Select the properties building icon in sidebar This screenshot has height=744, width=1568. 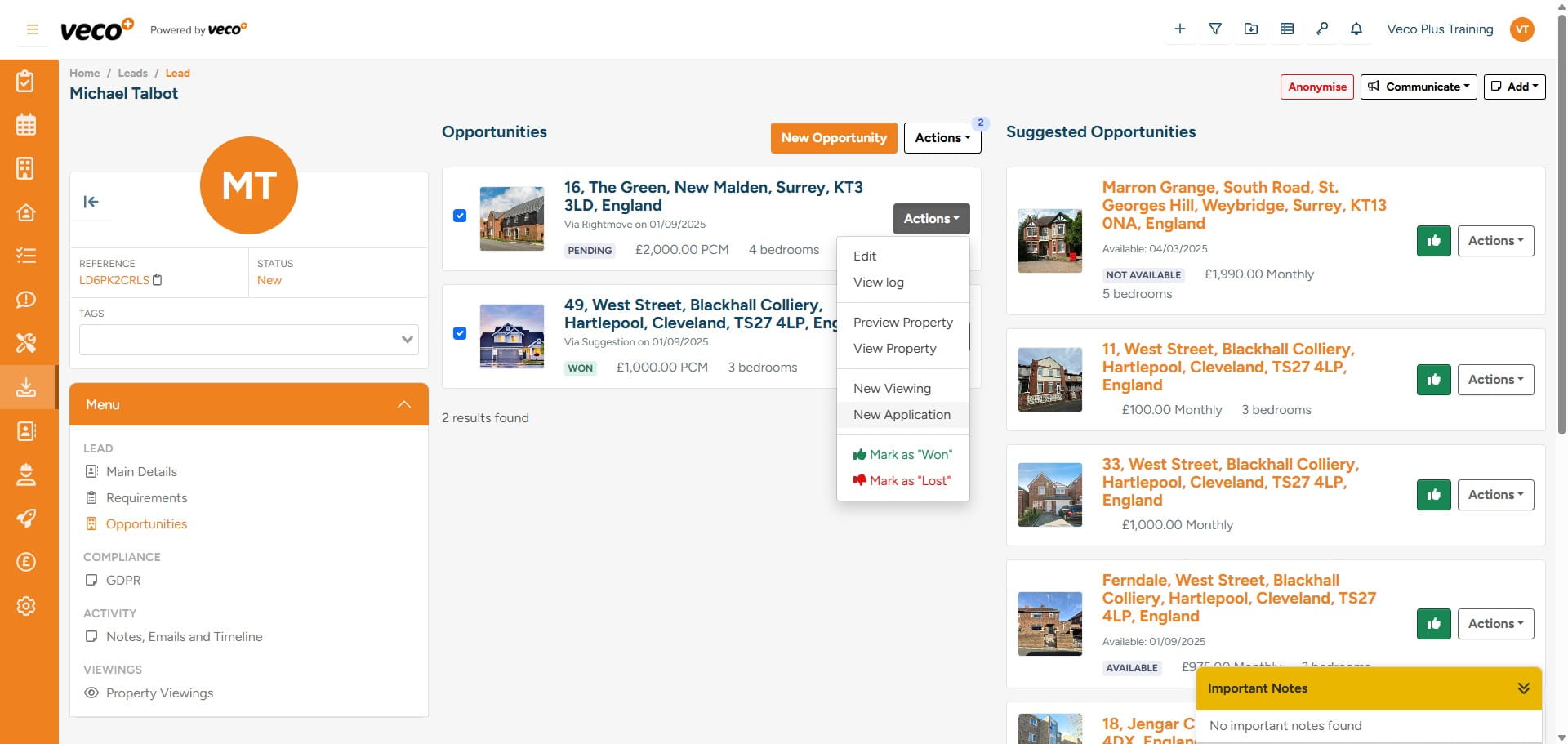[x=26, y=168]
